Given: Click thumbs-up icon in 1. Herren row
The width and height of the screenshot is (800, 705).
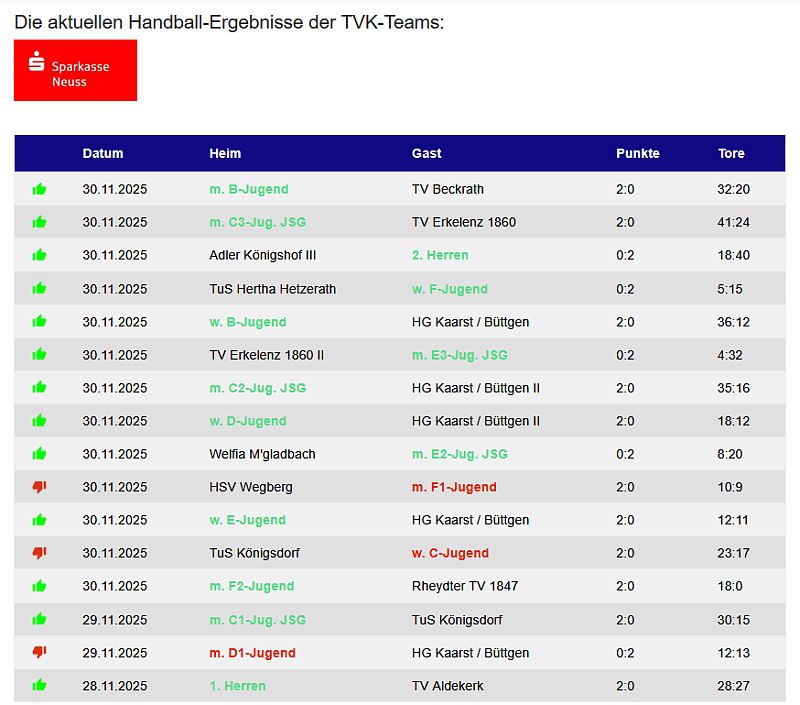Looking at the screenshot, I should click(x=40, y=686).
